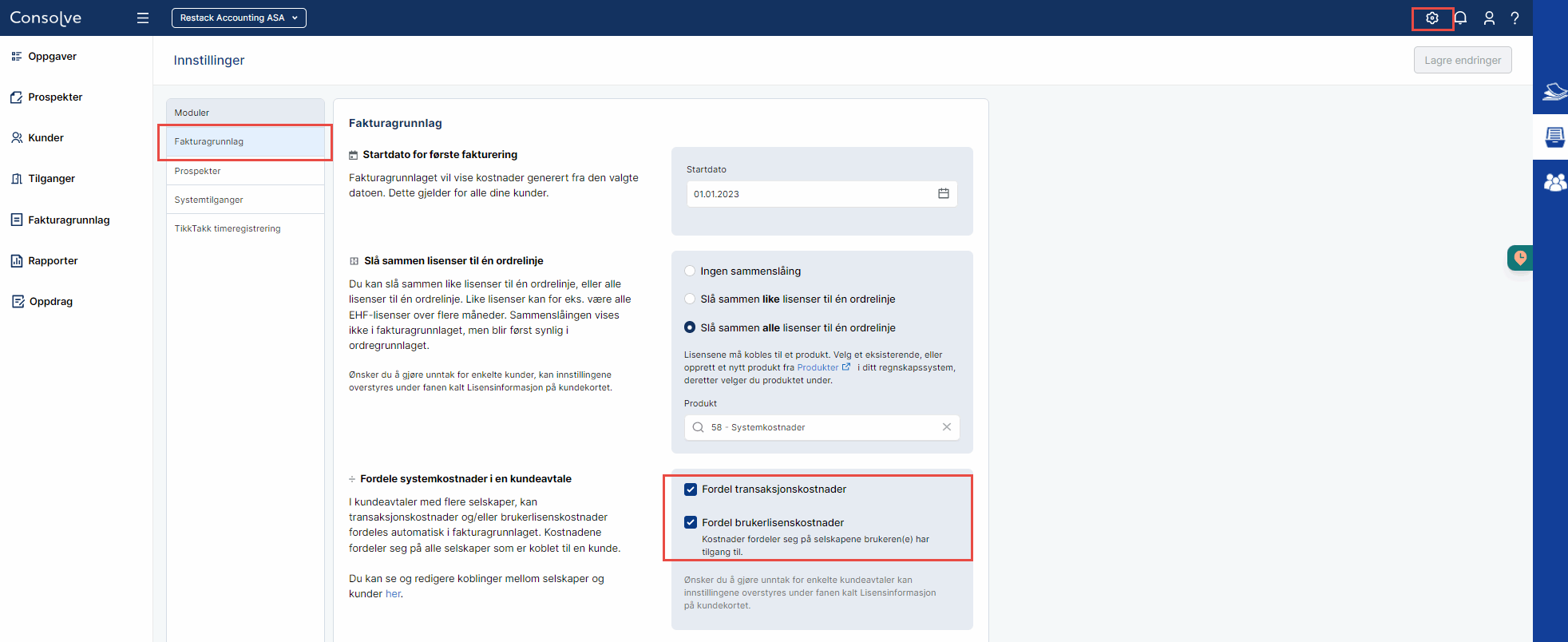The width and height of the screenshot is (1568, 642).
Task: Open the Moduler settings tab
Action: pyautogui.click(x=245, y=113)
